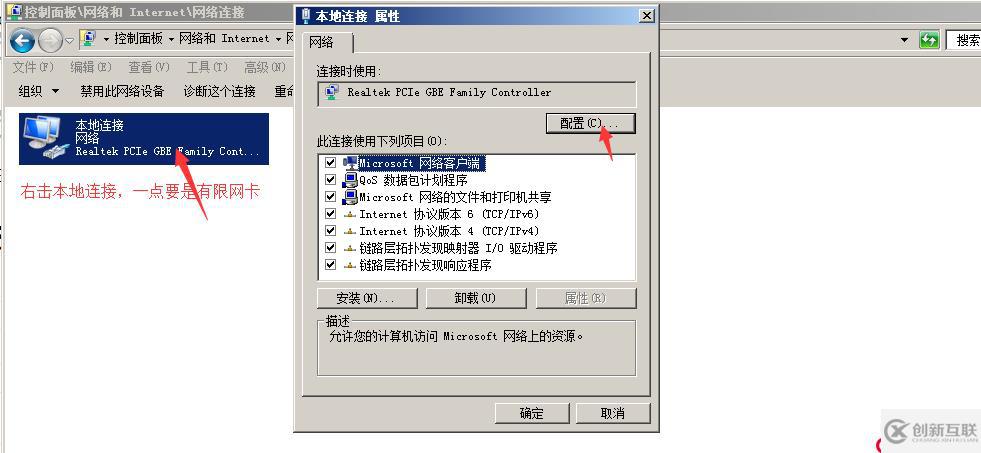Select 链路层拓扑发现响应程序 entry

click(x=417, y=265)
